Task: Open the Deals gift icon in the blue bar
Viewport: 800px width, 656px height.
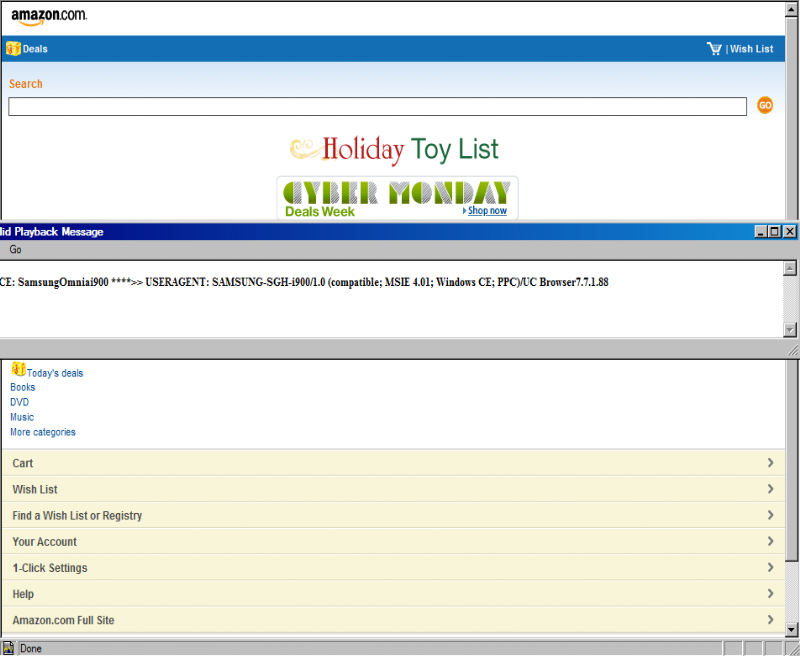Action: pyautogui.click(x=13, y=48)
